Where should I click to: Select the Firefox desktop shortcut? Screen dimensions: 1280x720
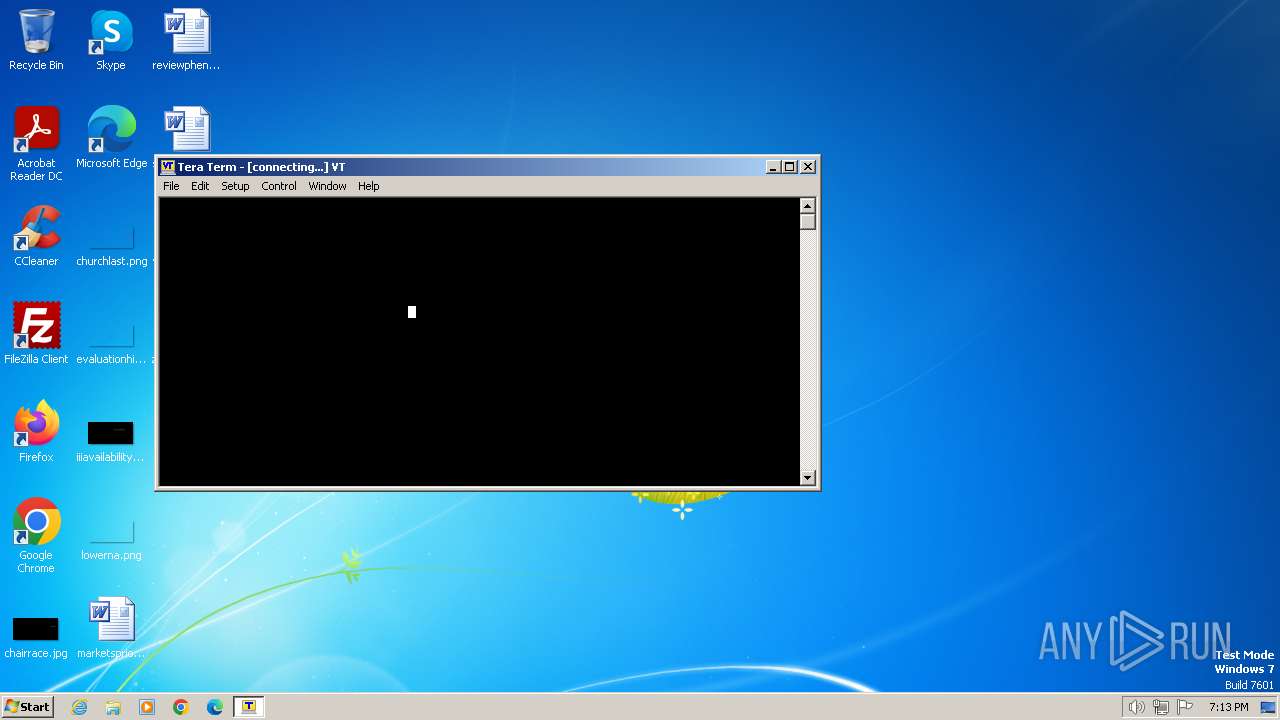36,432
